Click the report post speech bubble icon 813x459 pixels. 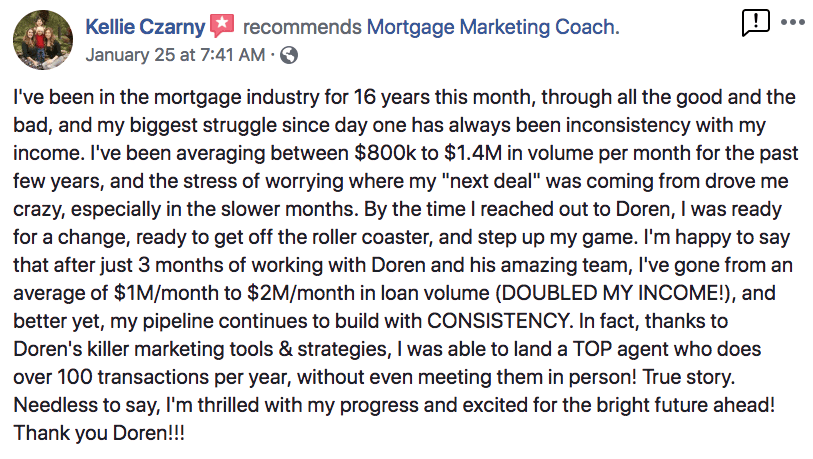[x=755, y=23]
